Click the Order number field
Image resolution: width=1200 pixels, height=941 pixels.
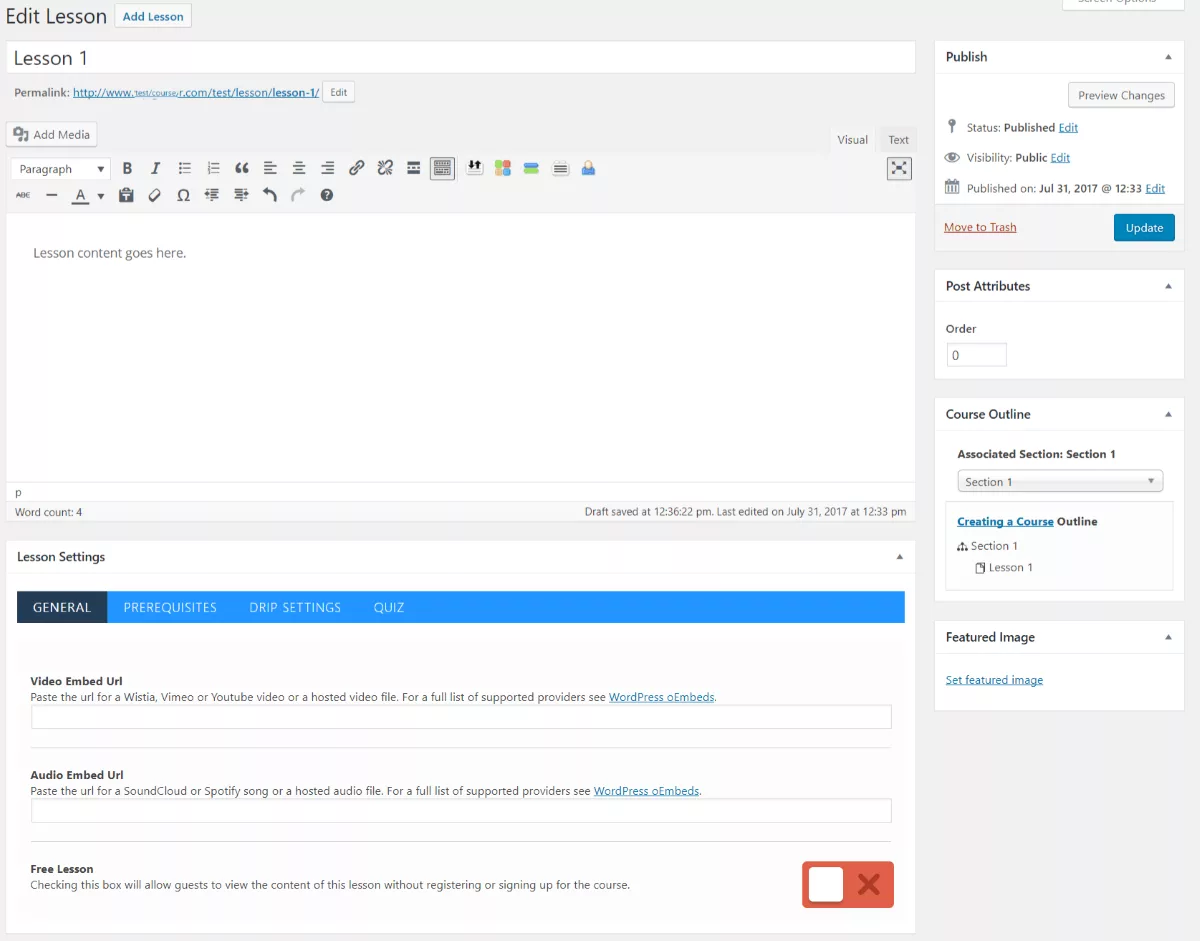point(976,355)
